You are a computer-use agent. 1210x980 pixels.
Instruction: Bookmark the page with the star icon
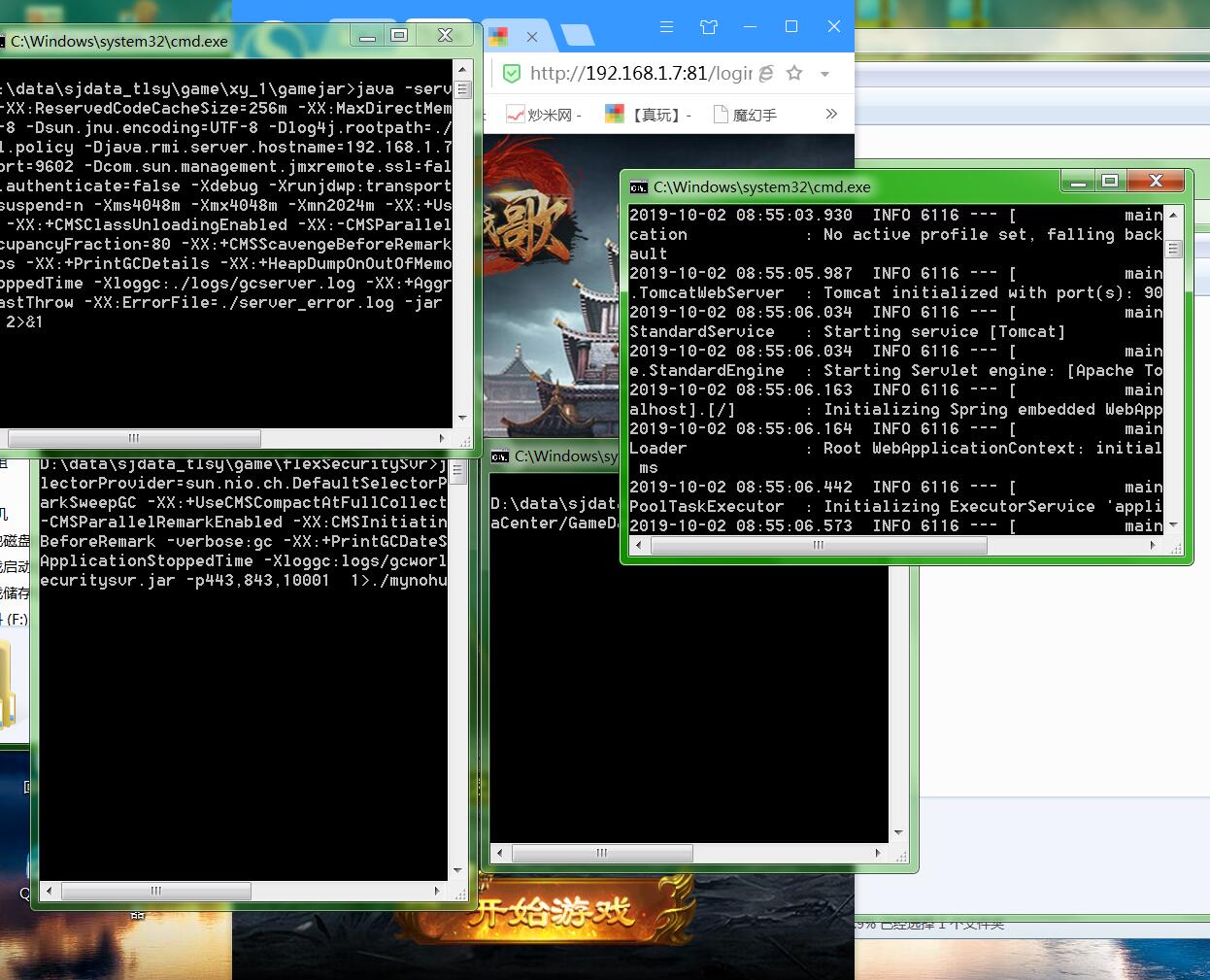point(794,74)
